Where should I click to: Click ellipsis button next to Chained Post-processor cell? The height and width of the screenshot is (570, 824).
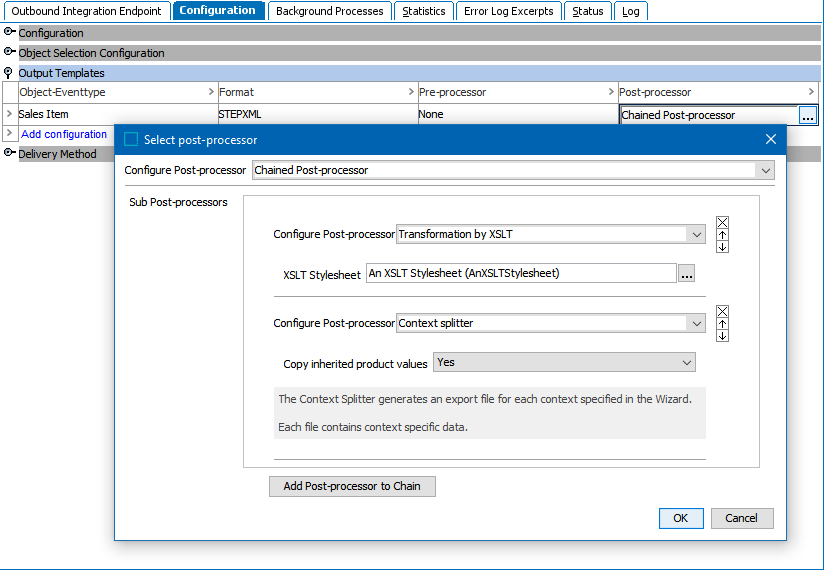click(807, 115)
